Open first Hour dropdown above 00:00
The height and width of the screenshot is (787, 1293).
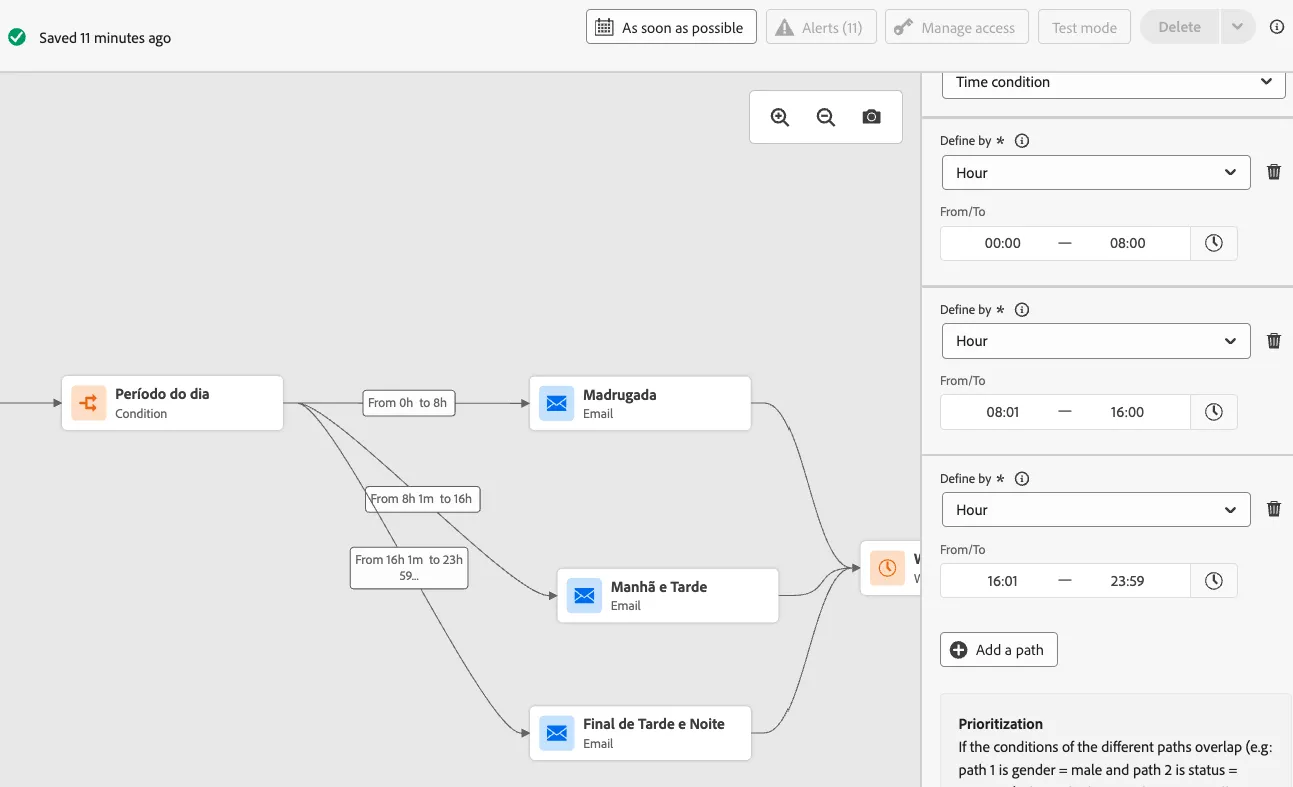[x=1096, y=172]
